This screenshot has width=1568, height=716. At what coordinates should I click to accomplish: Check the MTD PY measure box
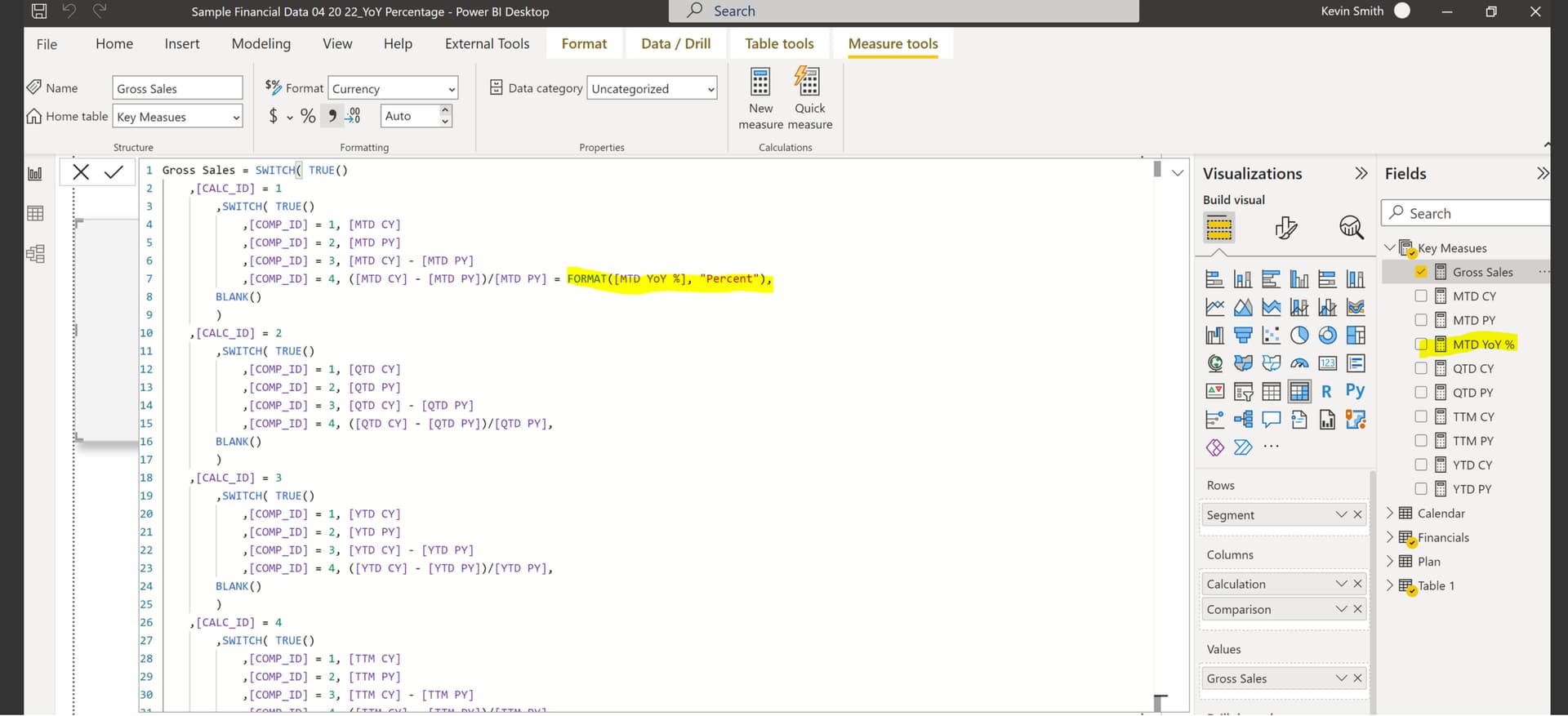point(1421,320)
